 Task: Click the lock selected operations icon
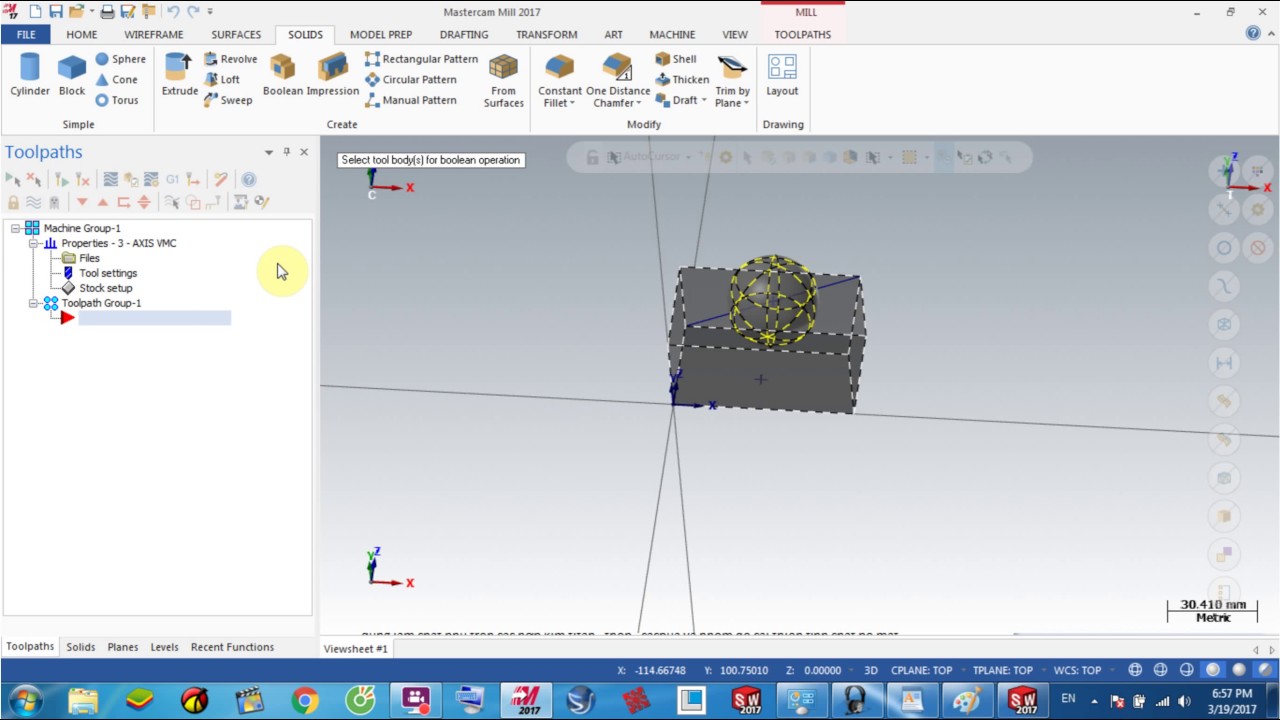point(13,202)
